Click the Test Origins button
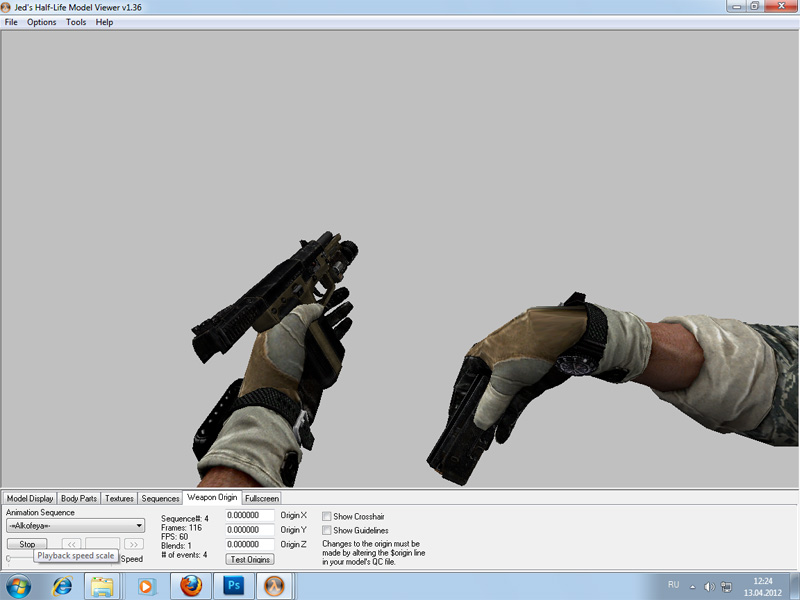This screenshot has width=800, height=600. [250, 559]
